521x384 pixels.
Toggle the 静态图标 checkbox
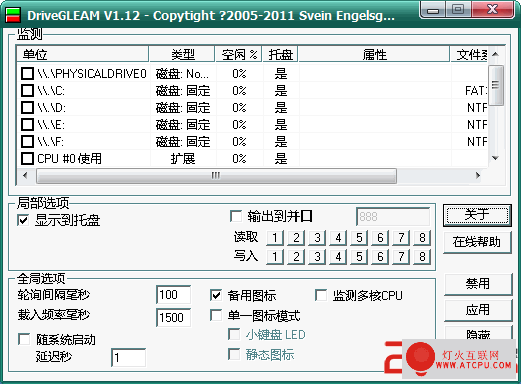tap(234, 354)
